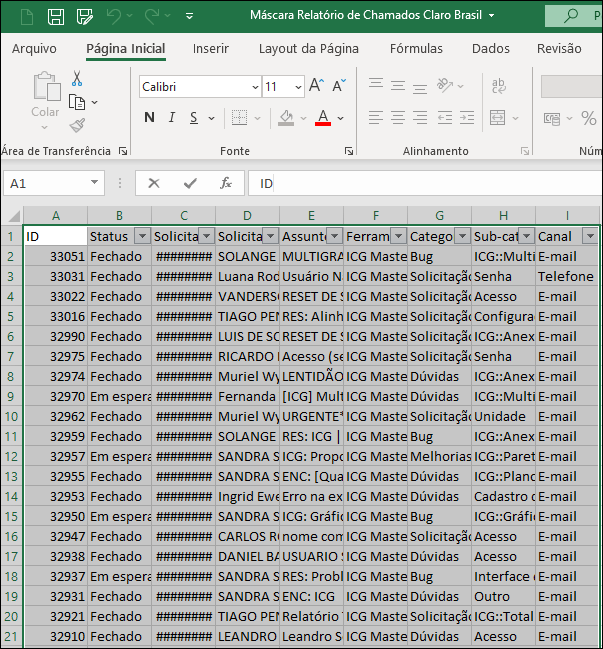
Task: Align text to top
Action: tap(376, 85)
